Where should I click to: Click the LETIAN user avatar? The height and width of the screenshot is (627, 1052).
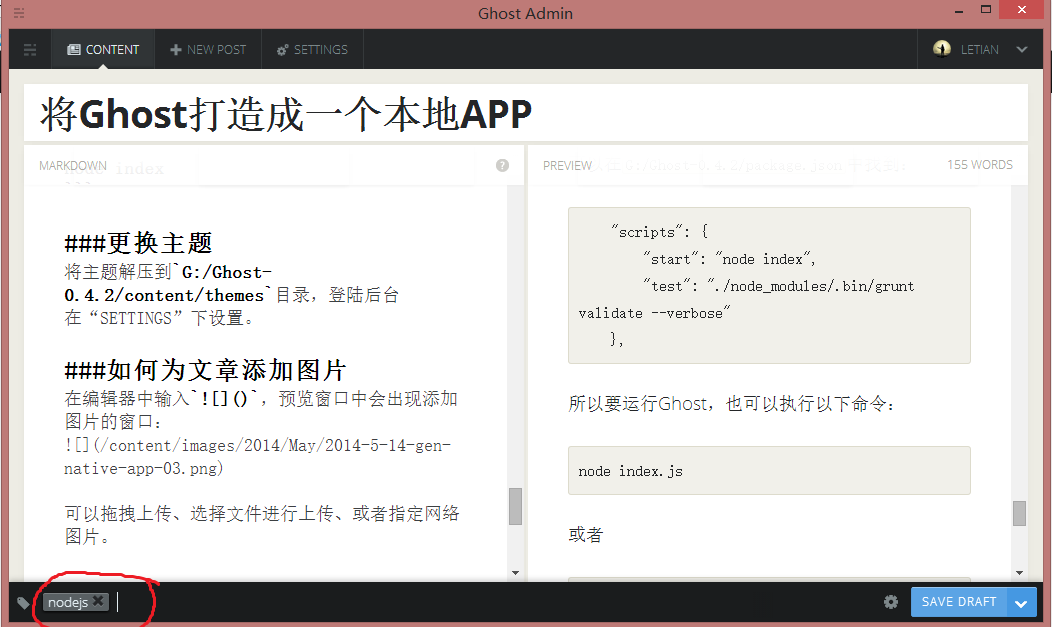pos(942,49)
